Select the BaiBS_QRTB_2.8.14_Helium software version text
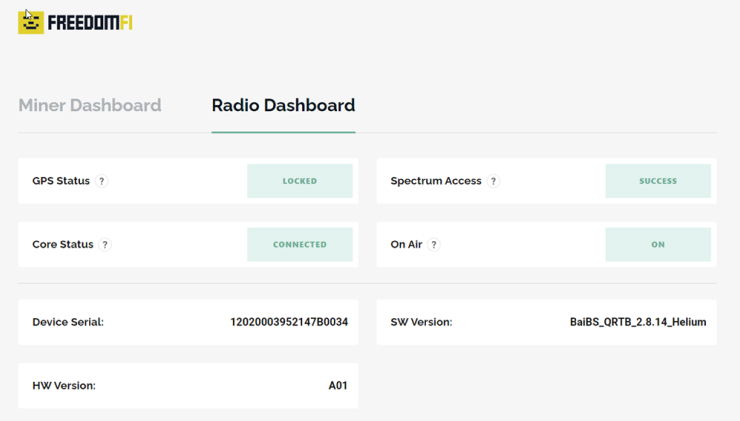The image size is (740, 421). coord(638,322)
